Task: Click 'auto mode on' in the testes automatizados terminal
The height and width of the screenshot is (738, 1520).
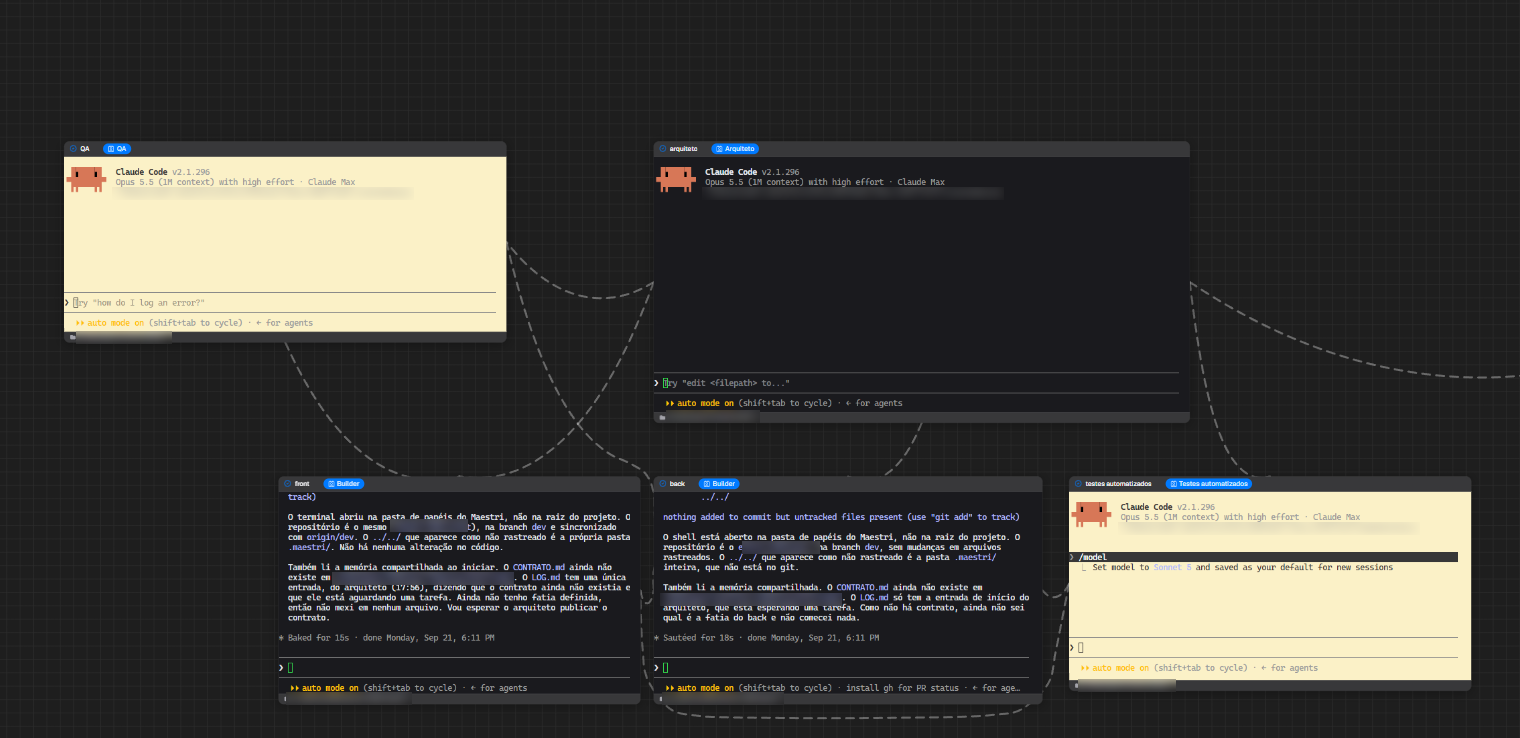Action: coord(1120,668)
